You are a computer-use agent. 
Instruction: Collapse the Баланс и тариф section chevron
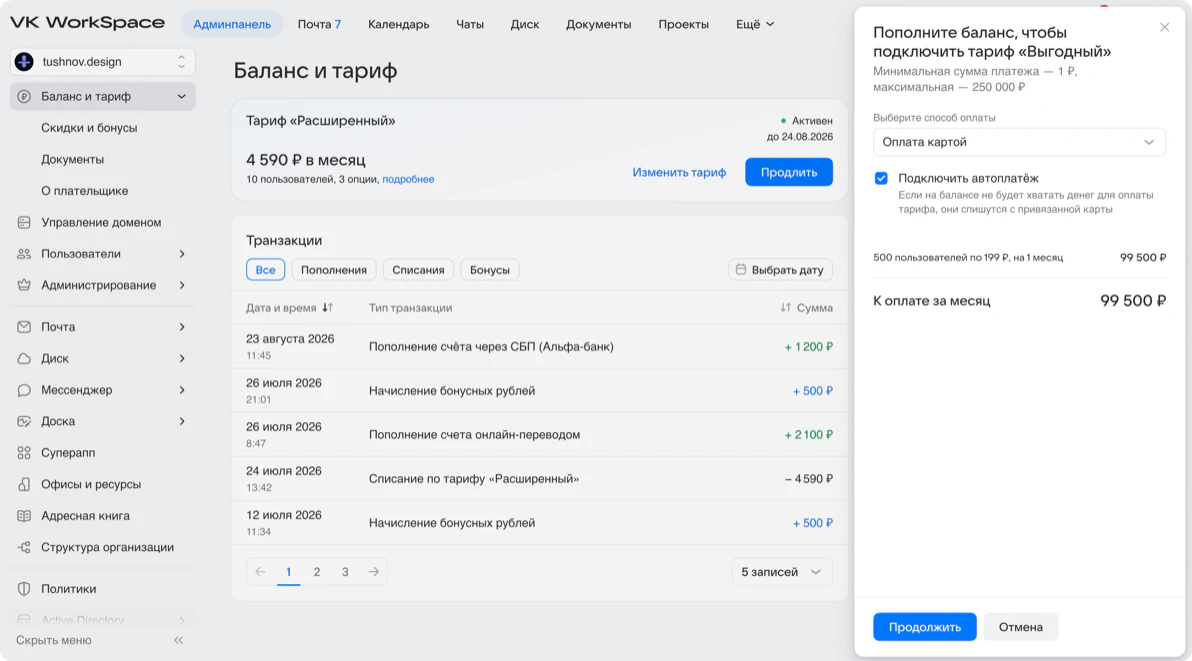point(182,96)
